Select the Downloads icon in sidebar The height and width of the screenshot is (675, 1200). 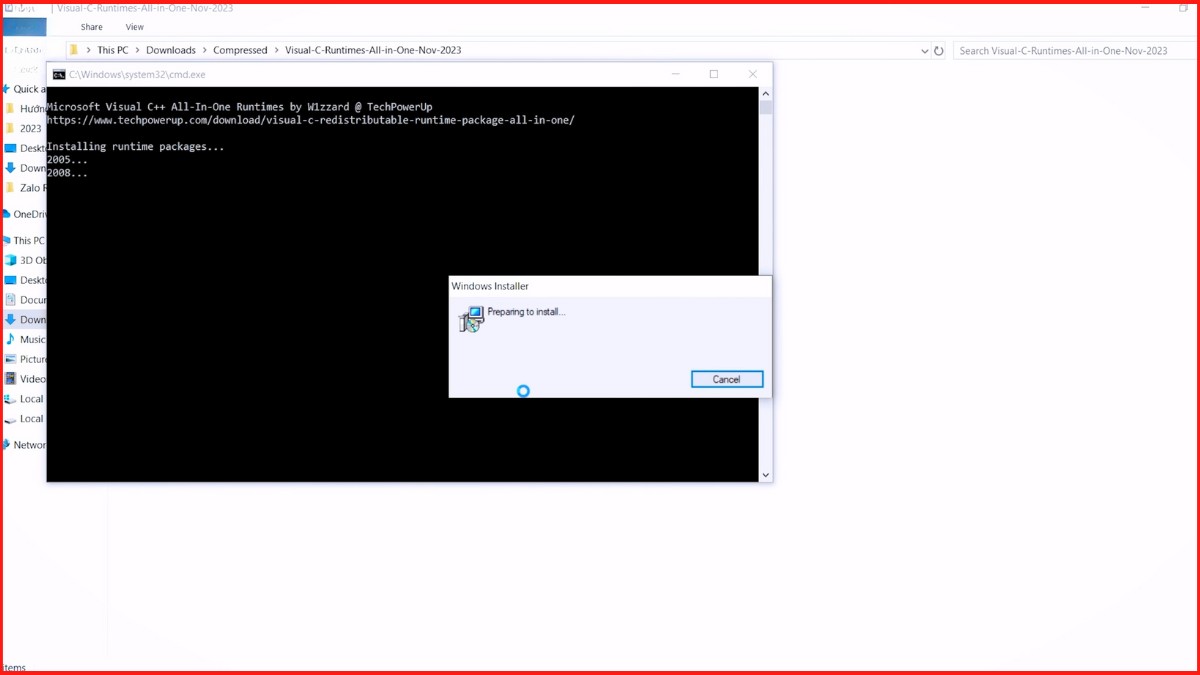pyautogui.click(x=30, y=319)
